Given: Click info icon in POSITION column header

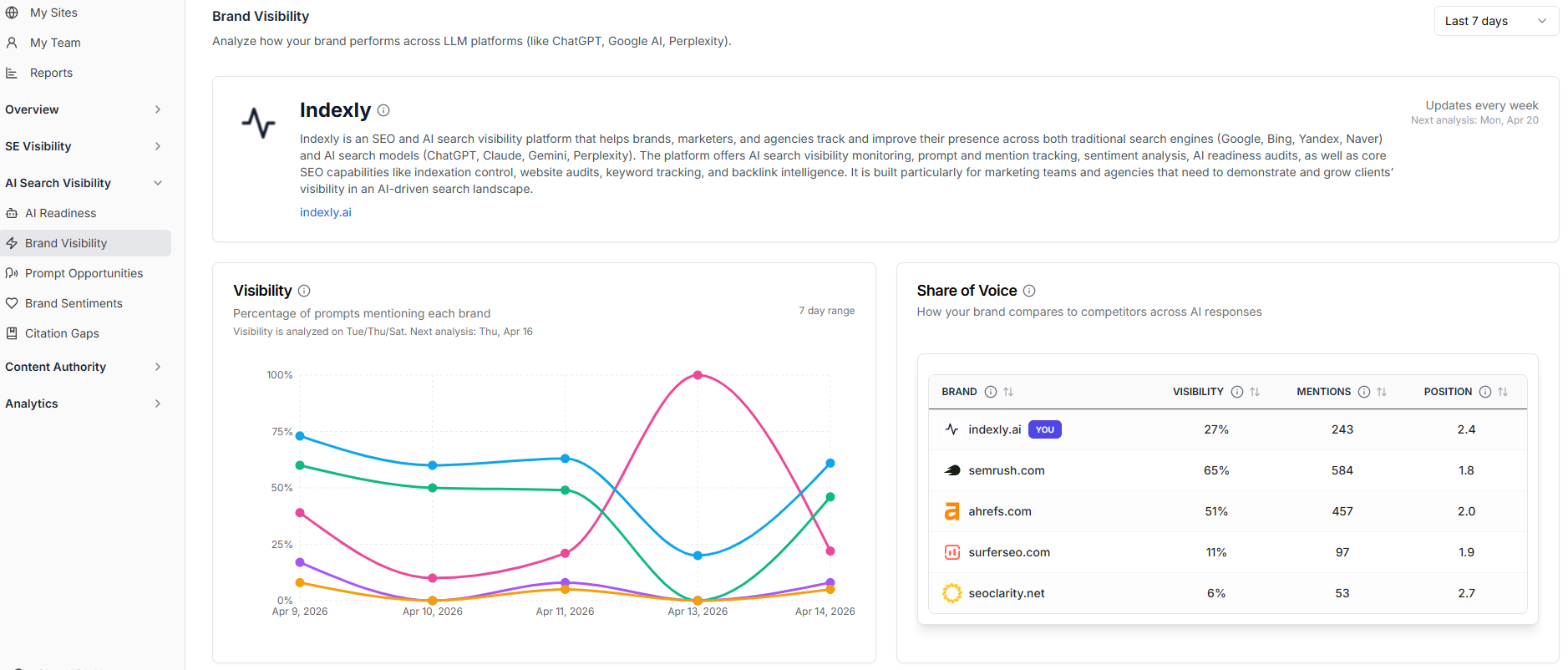Looking at the screenshot, I should coord(1485,392).
